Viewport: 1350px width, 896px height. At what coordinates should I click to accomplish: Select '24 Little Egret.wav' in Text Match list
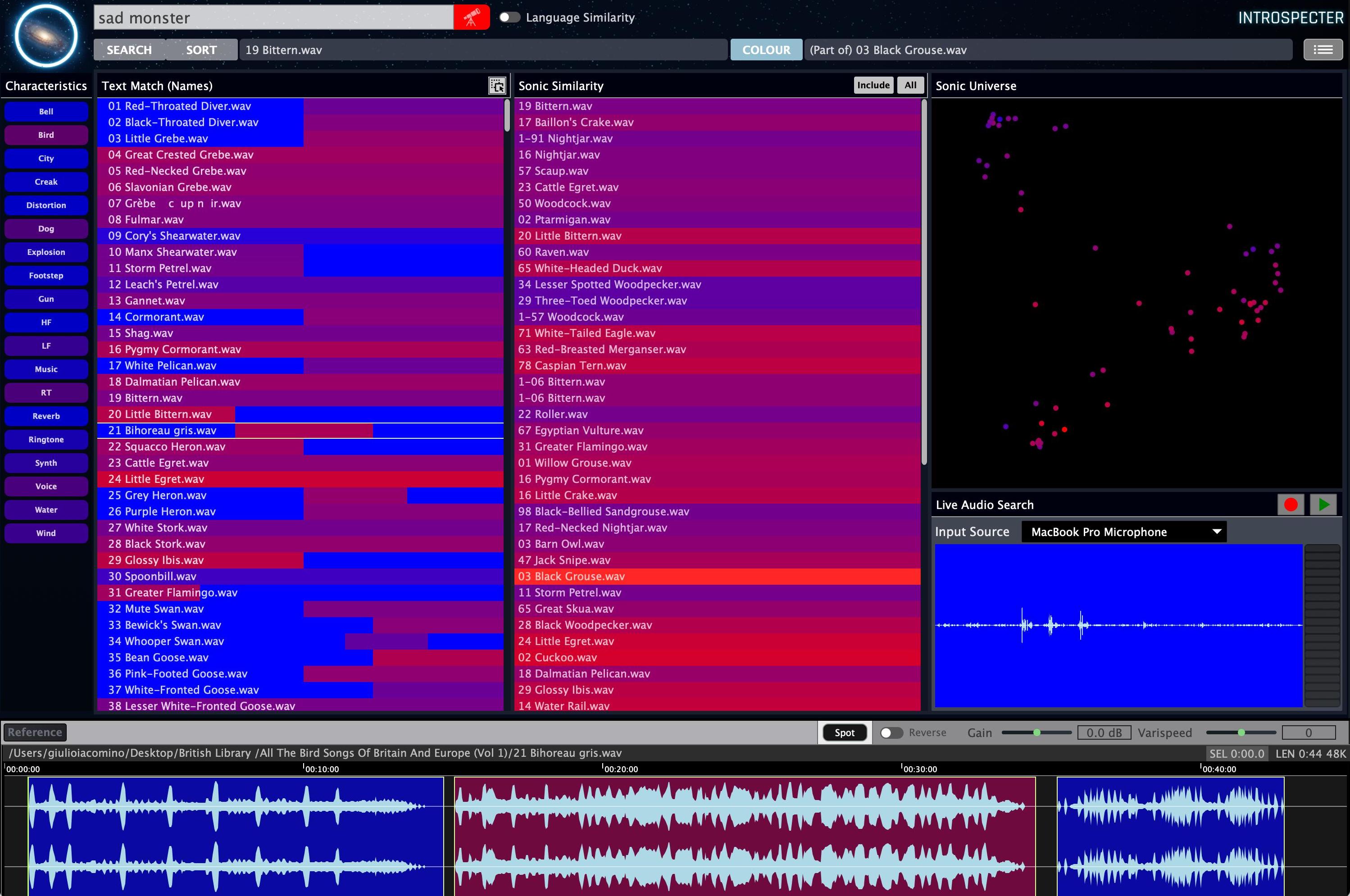[x=300, y=479]
